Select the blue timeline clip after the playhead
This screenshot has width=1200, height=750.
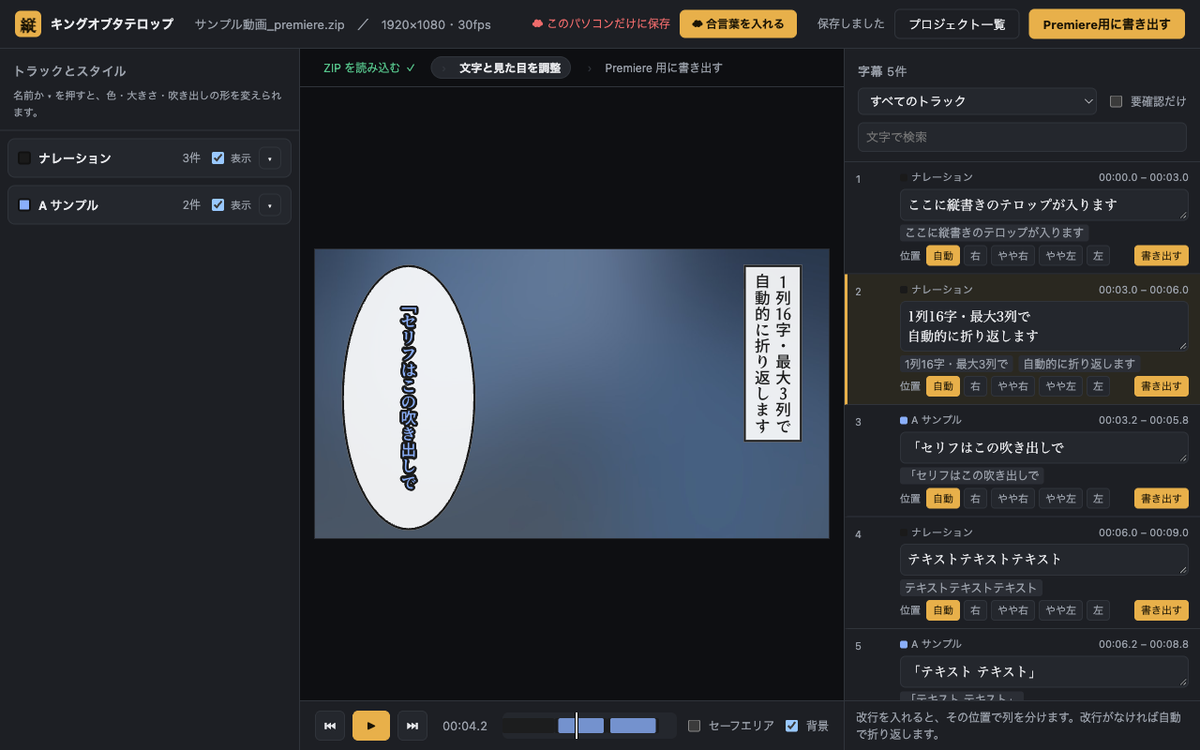coord(633,726)
